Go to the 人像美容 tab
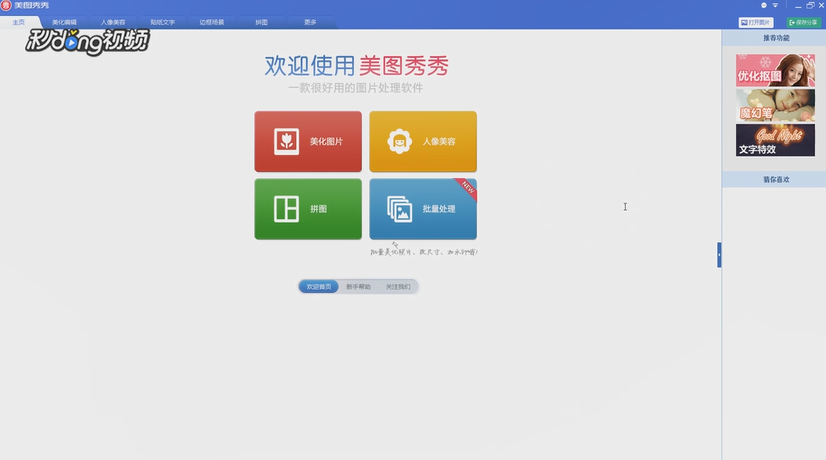 click(113, 22)
